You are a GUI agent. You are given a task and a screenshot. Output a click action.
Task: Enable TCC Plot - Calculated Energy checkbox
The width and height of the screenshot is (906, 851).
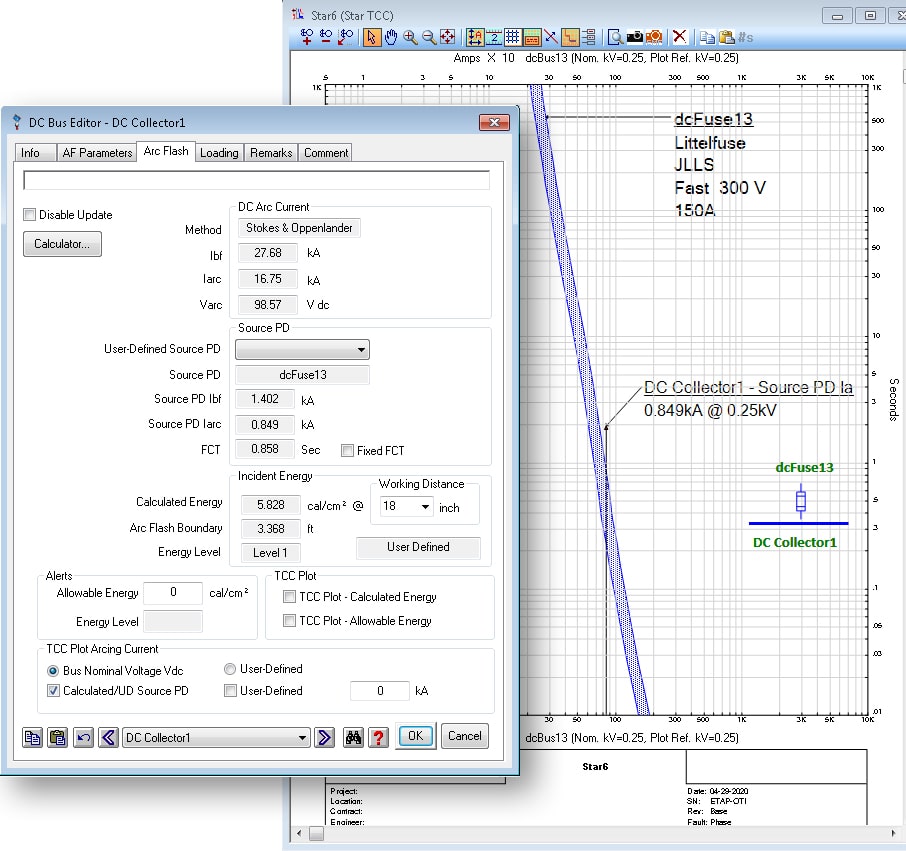point(290,596)
